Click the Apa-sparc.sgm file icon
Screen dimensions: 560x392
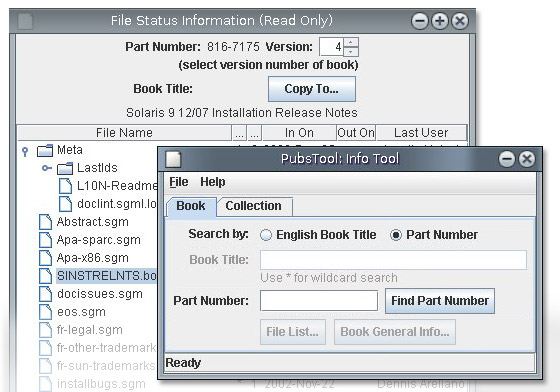pos(45,240)
